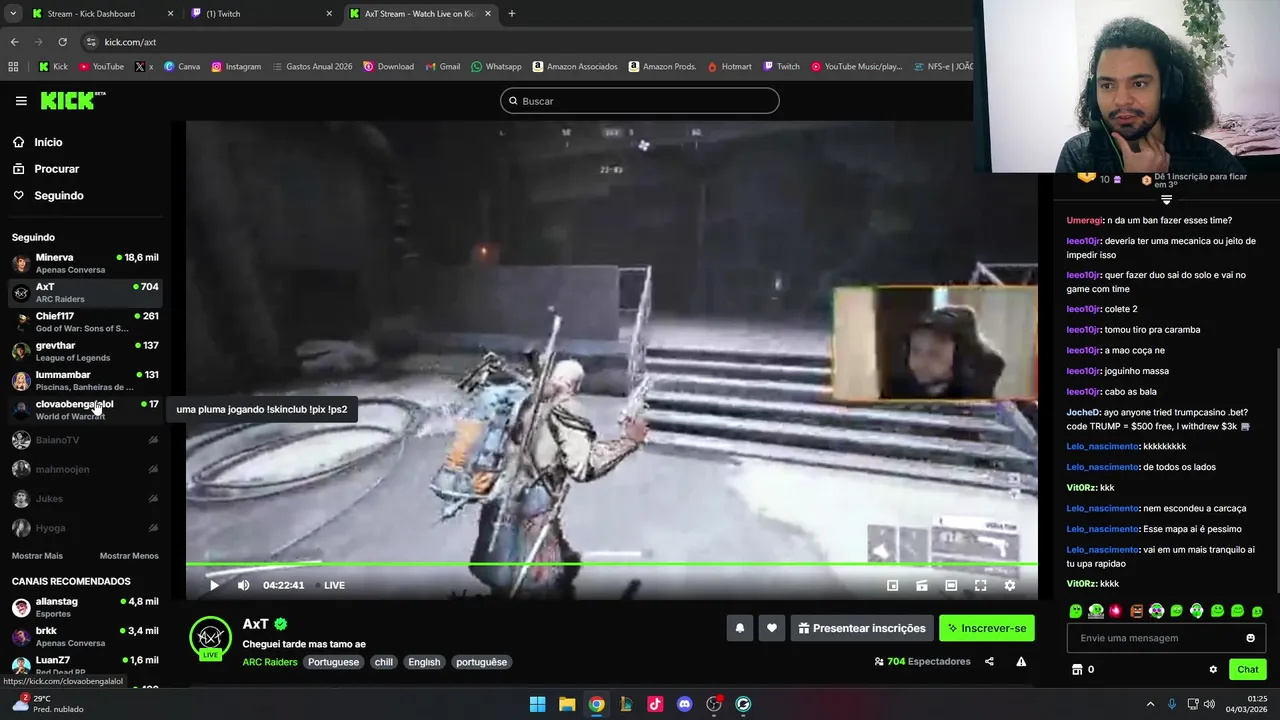Open Minerva channel in following list
The image size is (1280, 720).
85,263
